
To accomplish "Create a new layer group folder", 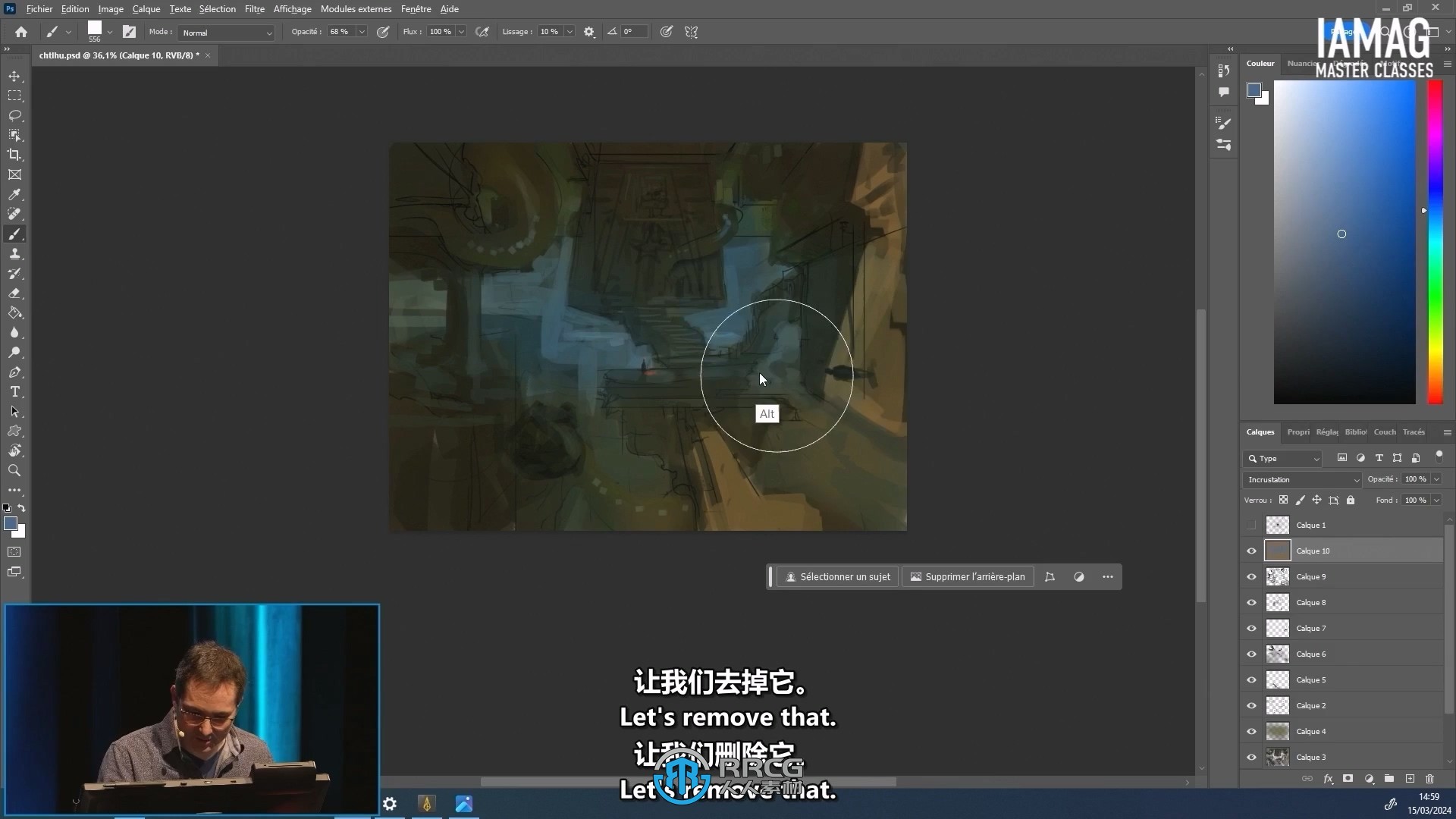I will [x=1389, y=779].
